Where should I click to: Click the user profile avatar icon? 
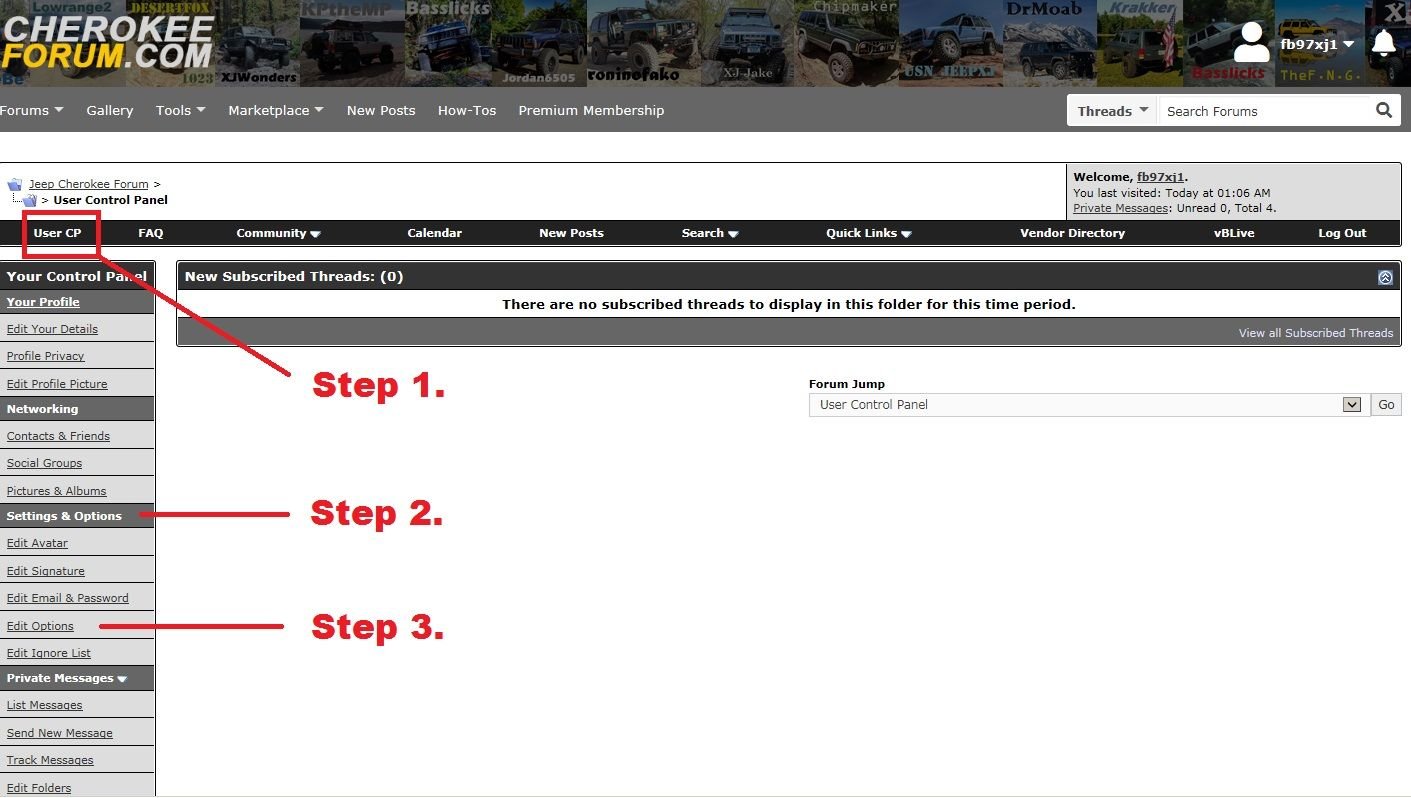pyautogui.click(x=1250, y=43)
